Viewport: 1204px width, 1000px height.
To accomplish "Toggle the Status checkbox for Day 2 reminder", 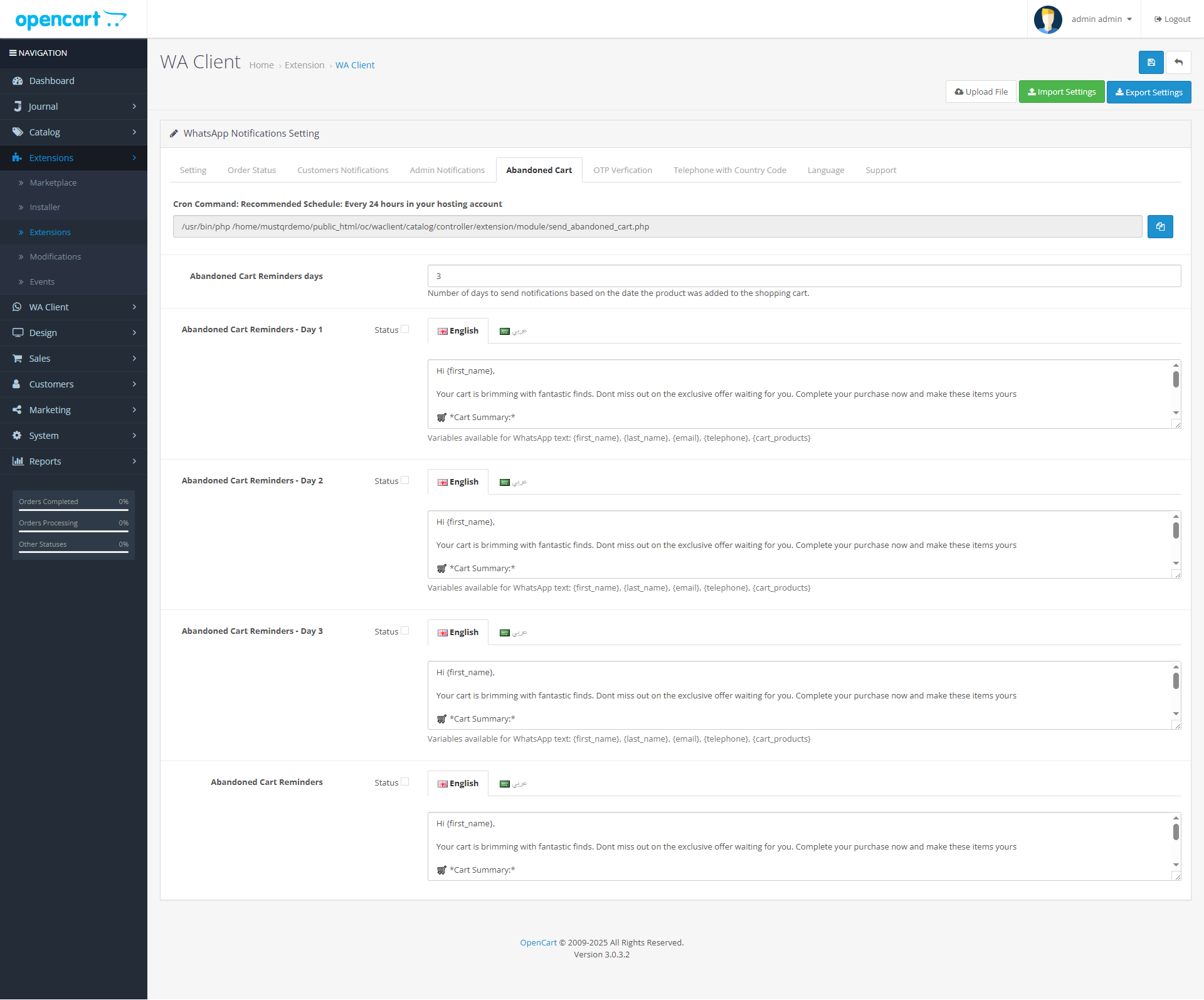I will tap(405, 480).
